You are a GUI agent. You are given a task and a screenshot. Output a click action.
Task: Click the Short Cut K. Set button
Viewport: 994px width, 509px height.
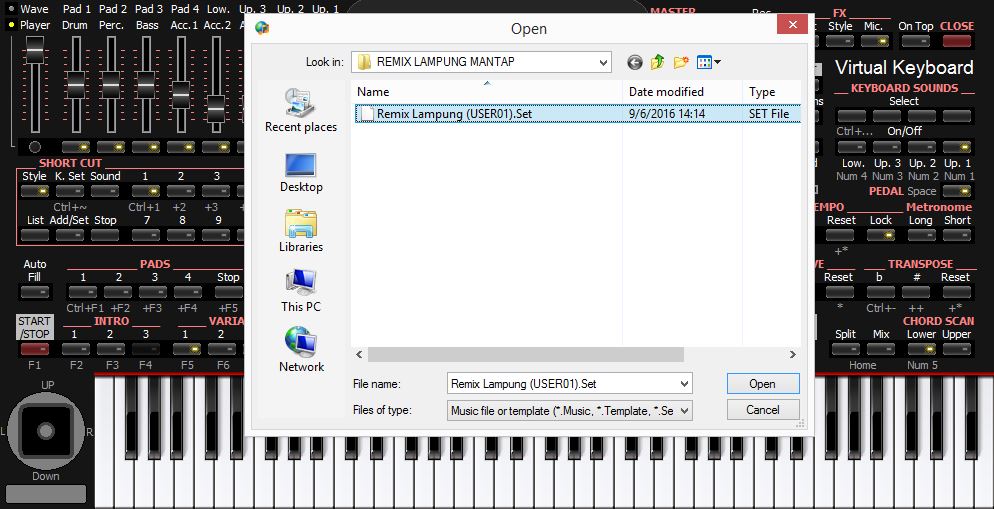(70, 191)
